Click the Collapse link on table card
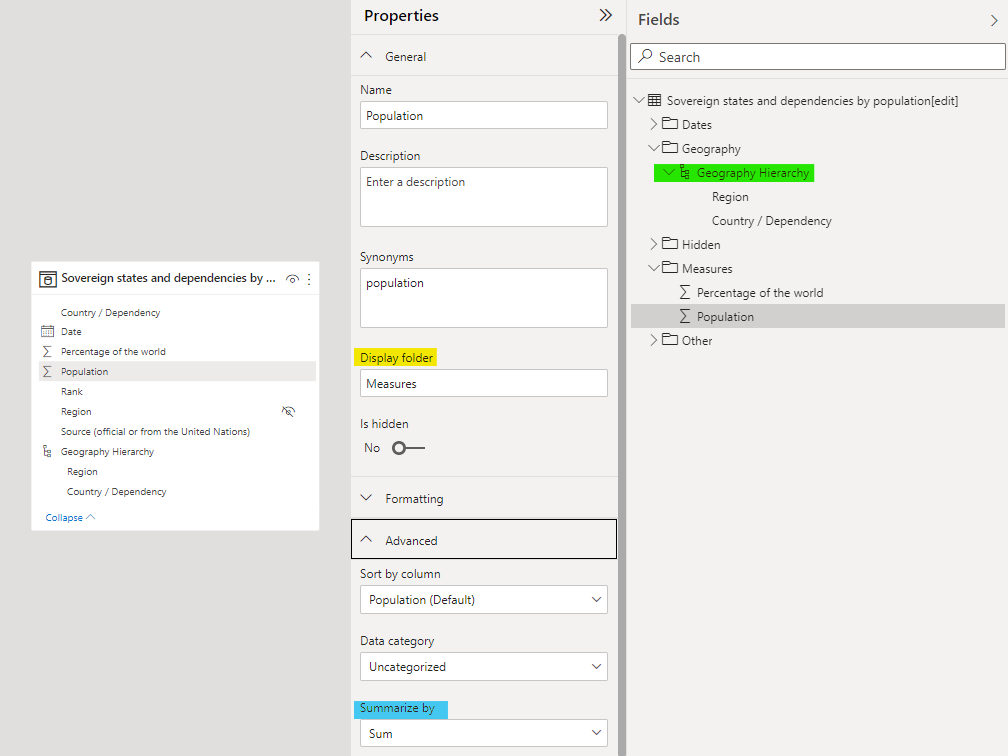Viewport: 1008px width, 756px height. 70,517
